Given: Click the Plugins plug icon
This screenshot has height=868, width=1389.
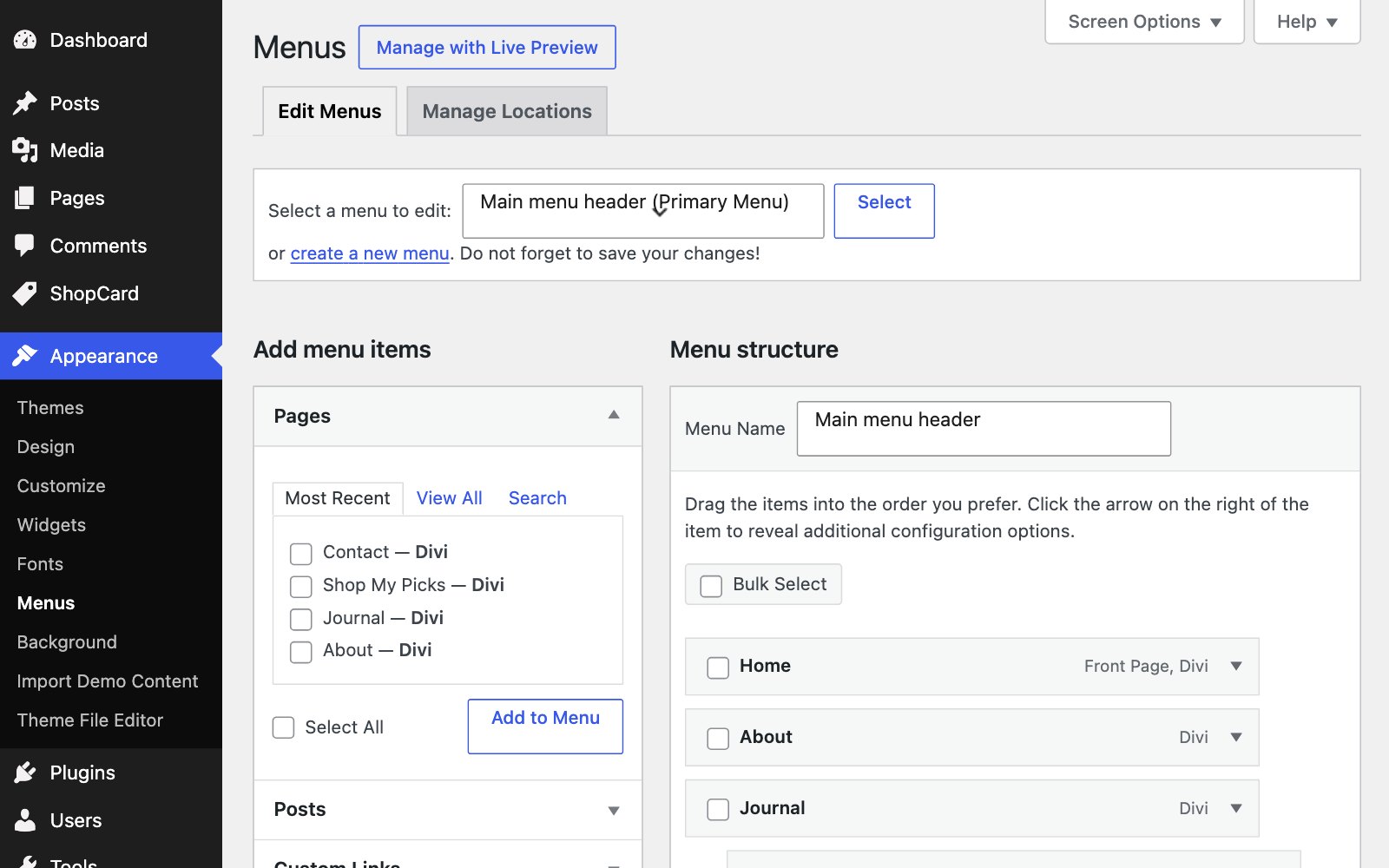Looking at the screenshot, I should (25, 773).
